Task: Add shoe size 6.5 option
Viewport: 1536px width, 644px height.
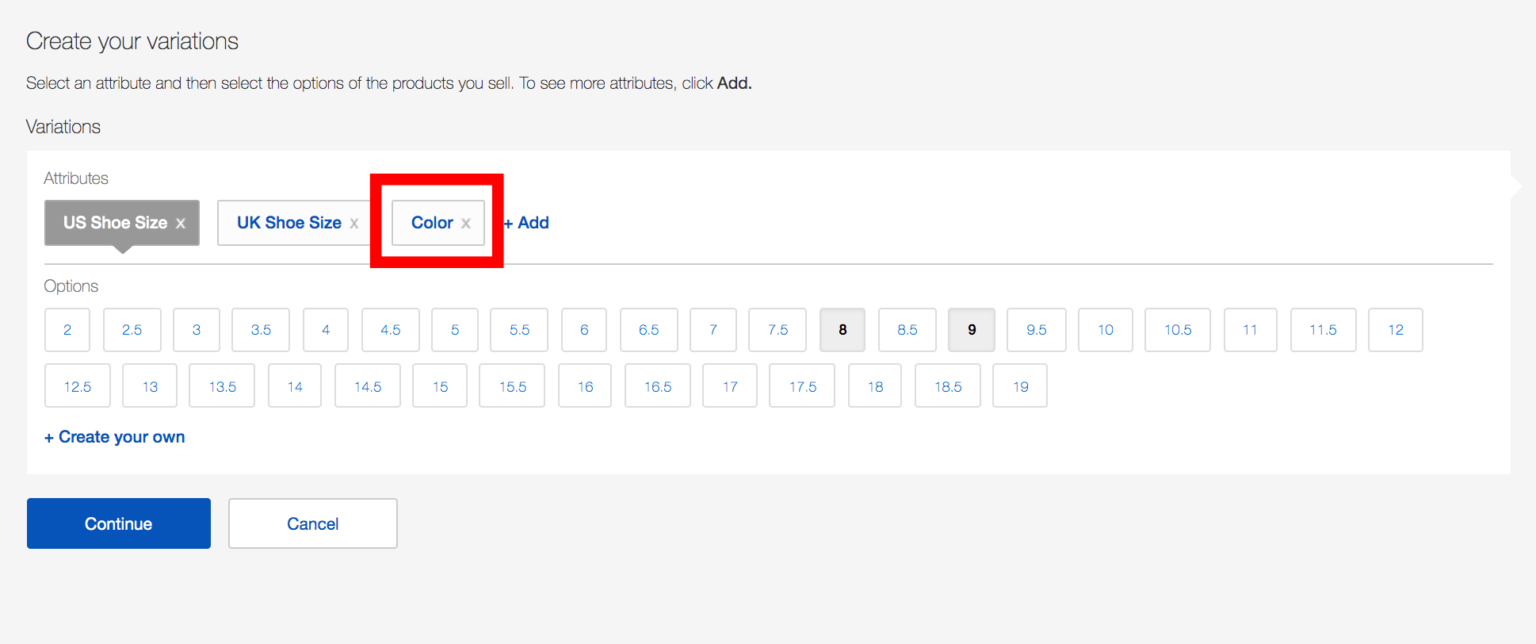Action: [x=649, y=330]
